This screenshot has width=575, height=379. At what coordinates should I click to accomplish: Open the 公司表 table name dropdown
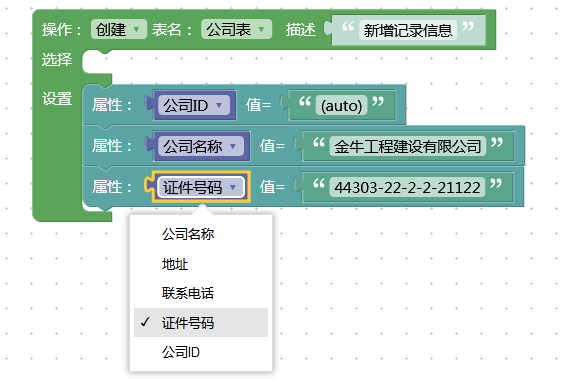point(236,29)
